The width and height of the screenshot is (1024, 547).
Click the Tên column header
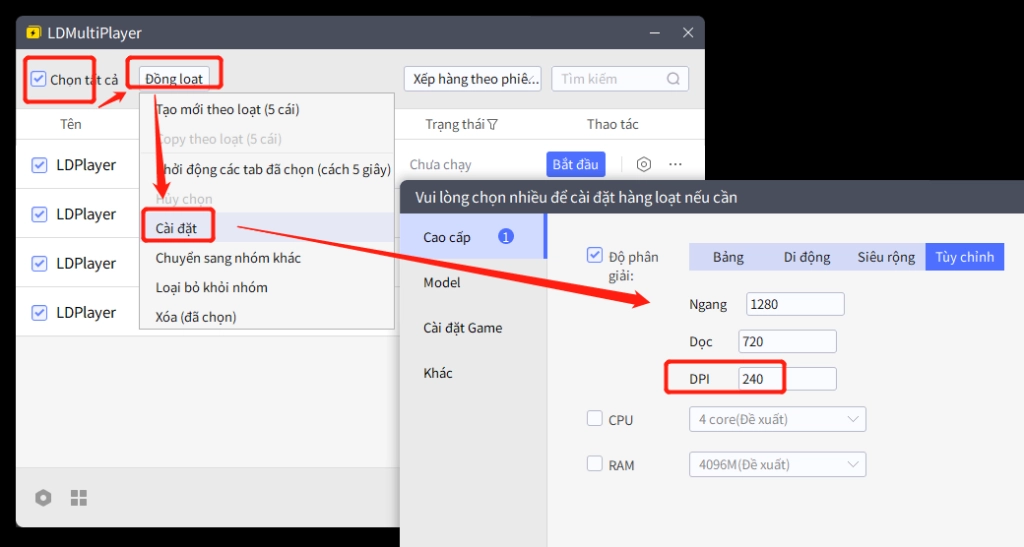tap(71, 124)
